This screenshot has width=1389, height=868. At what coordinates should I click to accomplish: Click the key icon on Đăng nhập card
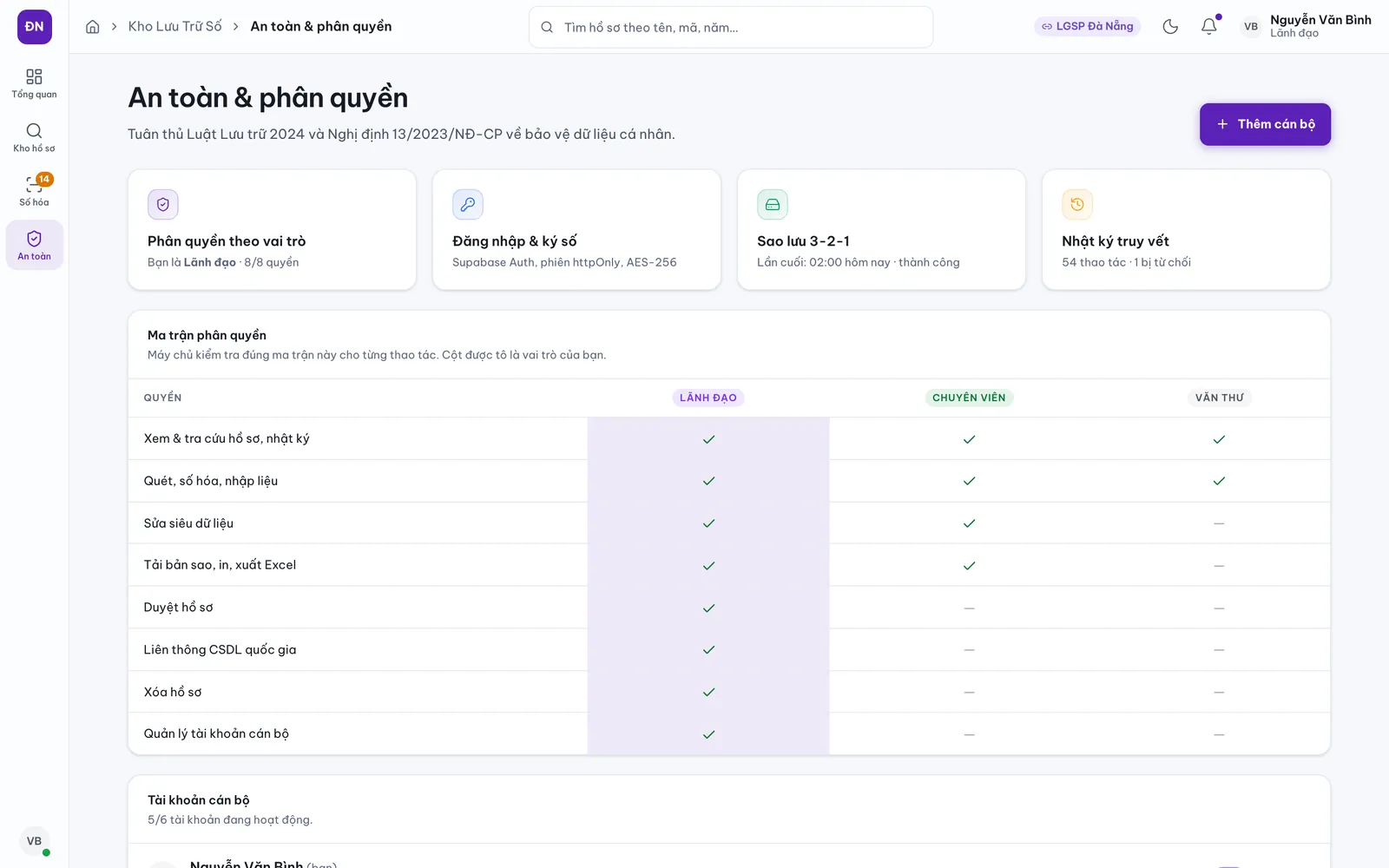click(468, 205)
